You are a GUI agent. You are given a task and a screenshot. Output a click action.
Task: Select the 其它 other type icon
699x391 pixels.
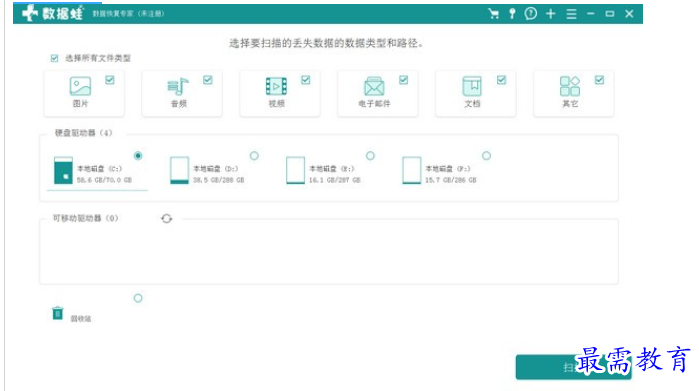tap(570, 86)
